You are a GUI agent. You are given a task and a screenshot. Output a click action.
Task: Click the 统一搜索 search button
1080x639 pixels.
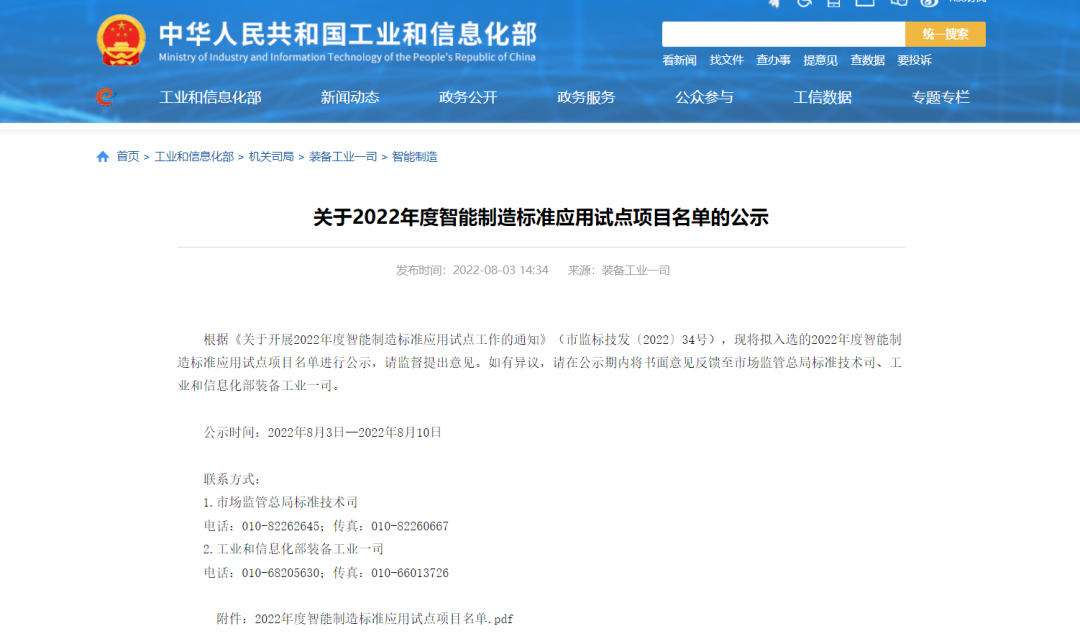pyautogui.click(x=945, y=34)
